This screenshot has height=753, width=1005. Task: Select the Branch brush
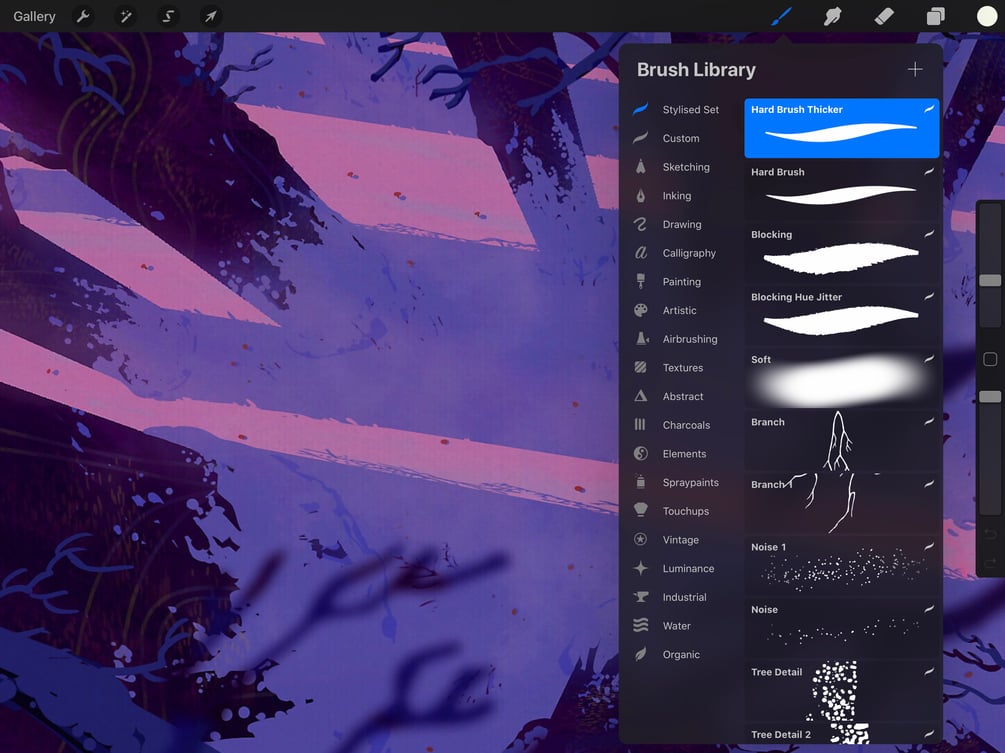coord(842,440)
